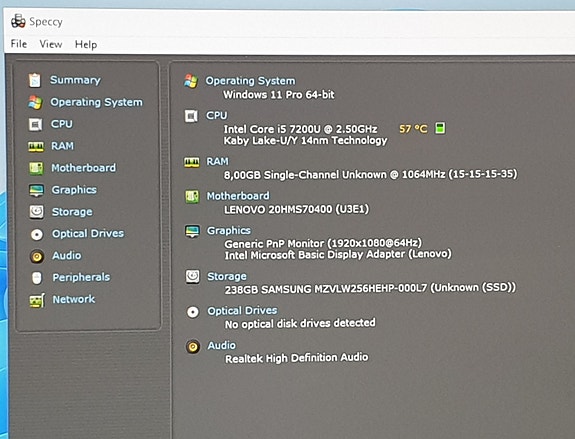
Task: Open the View menu
Action: click(51, 44)
